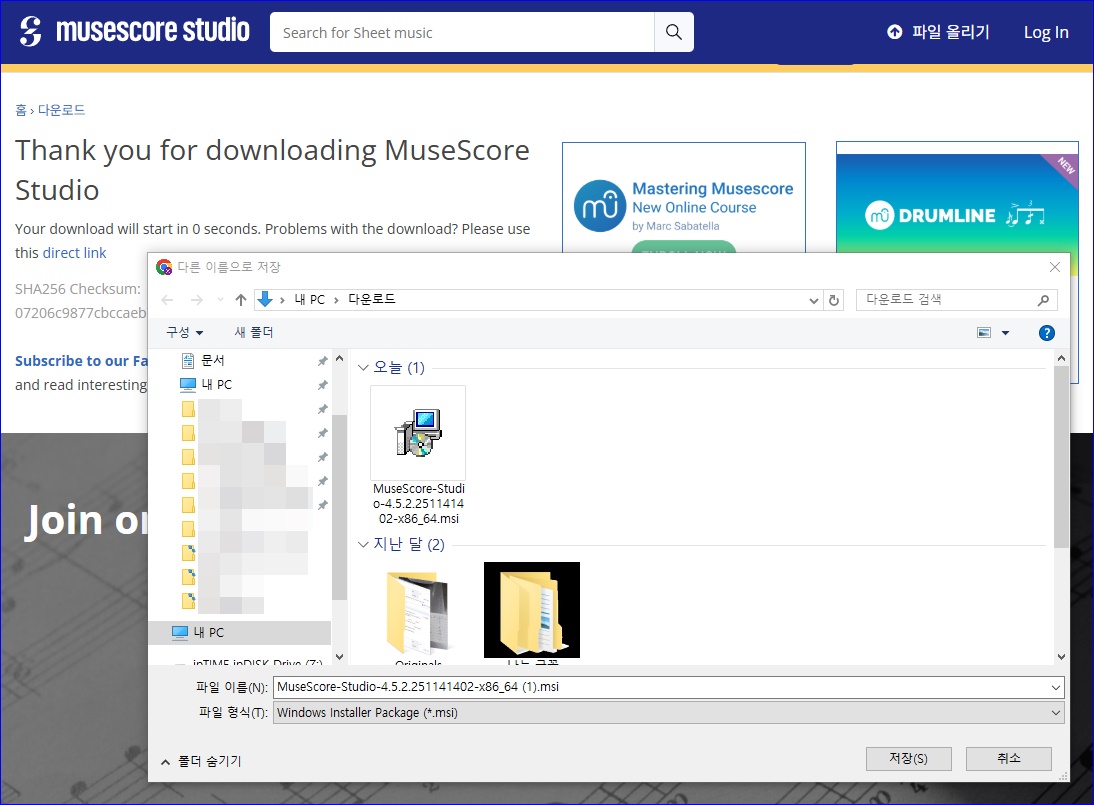Click 내 PC in the address path
This screenshot has height=805, width=1094.
click(x=309, y=299)
